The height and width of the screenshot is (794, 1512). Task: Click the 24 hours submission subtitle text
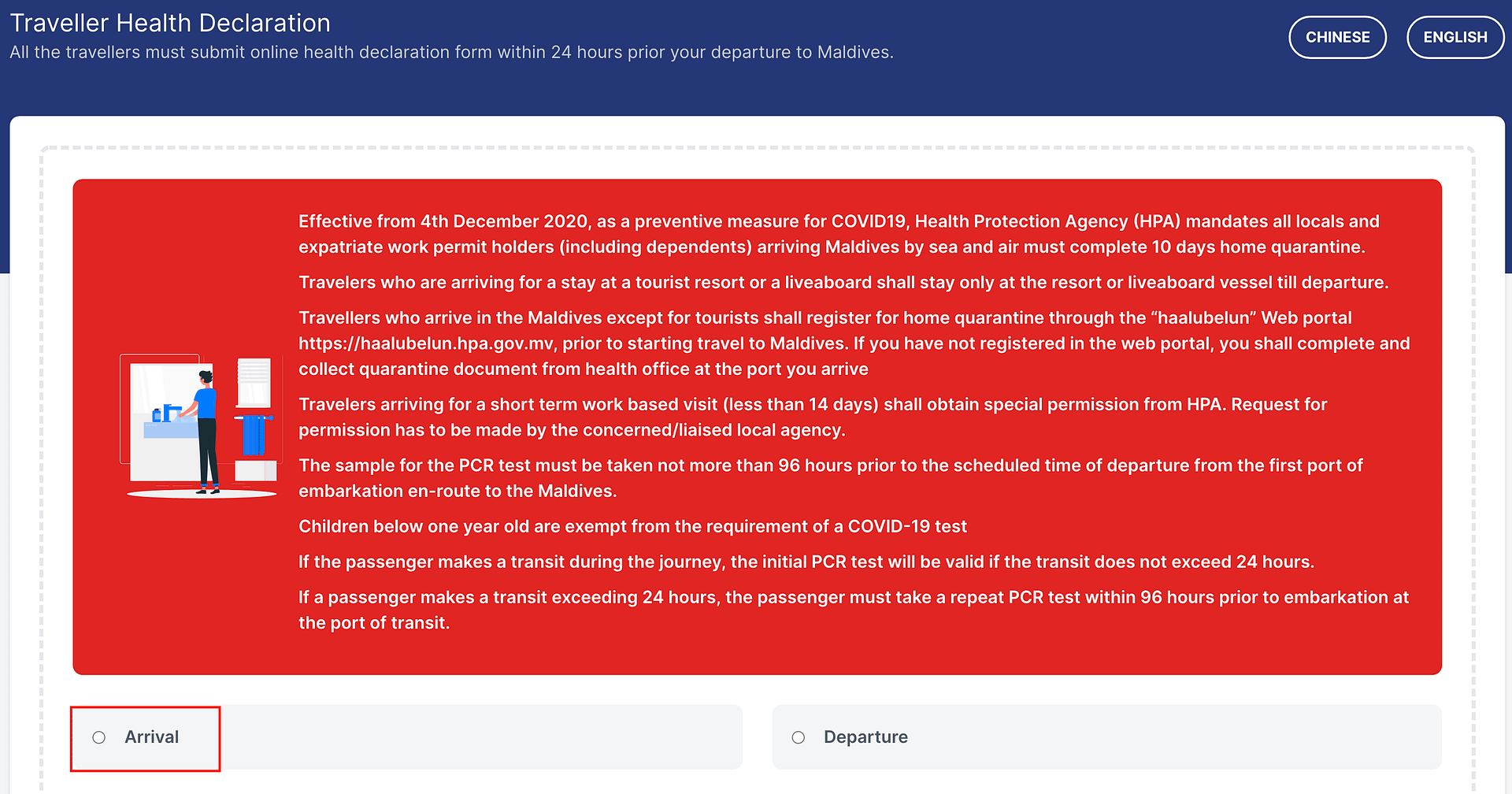click(451, 53)
